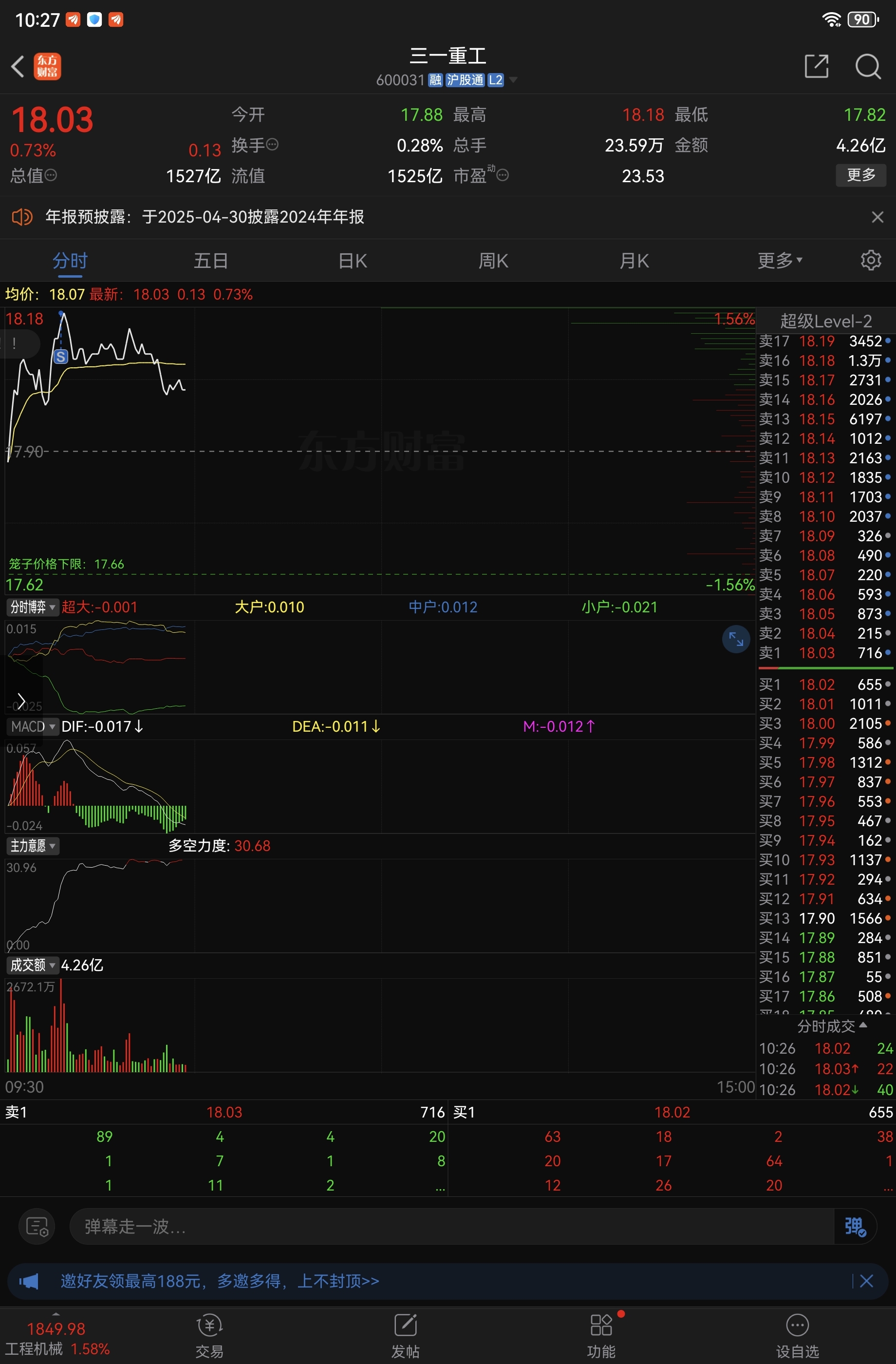Select the 买13 17.90 row

click(825, 918)
